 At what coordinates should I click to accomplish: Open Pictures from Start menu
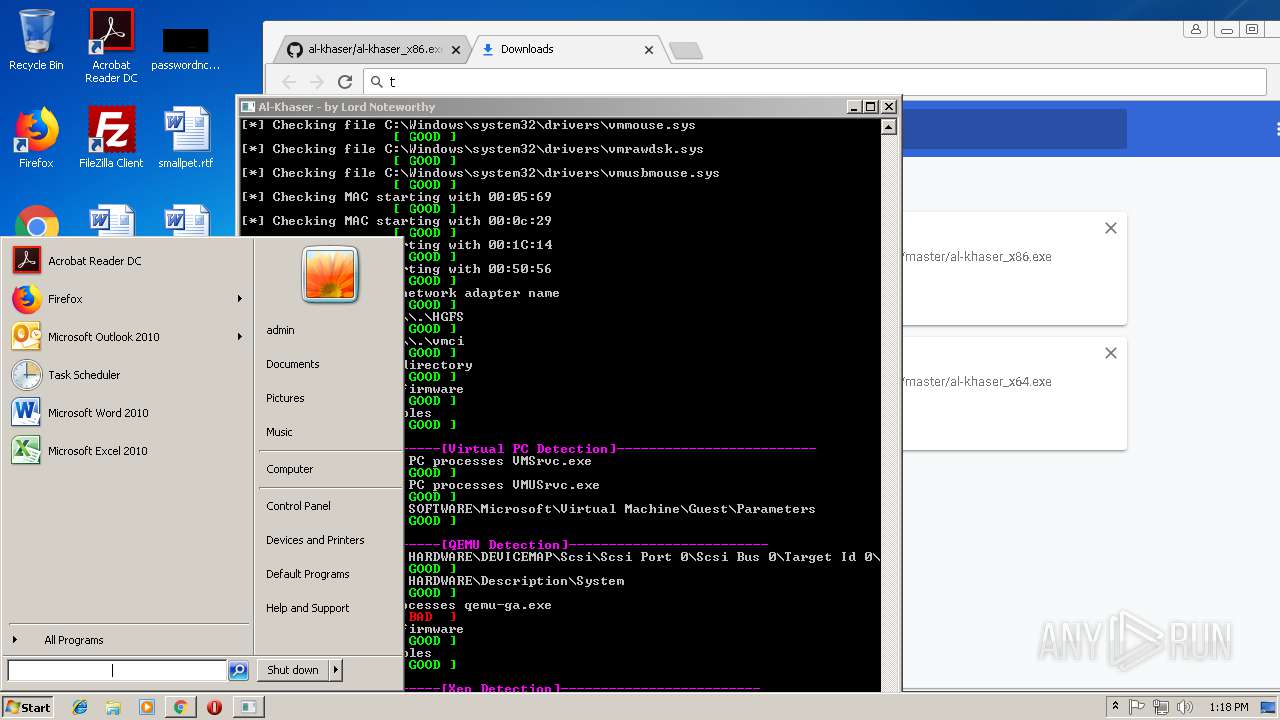coord(285,398)
